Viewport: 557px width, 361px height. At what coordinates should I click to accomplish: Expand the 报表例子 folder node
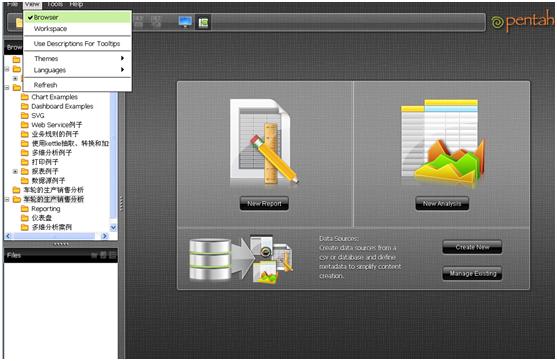pyautogui.click(x=15, y=171)
